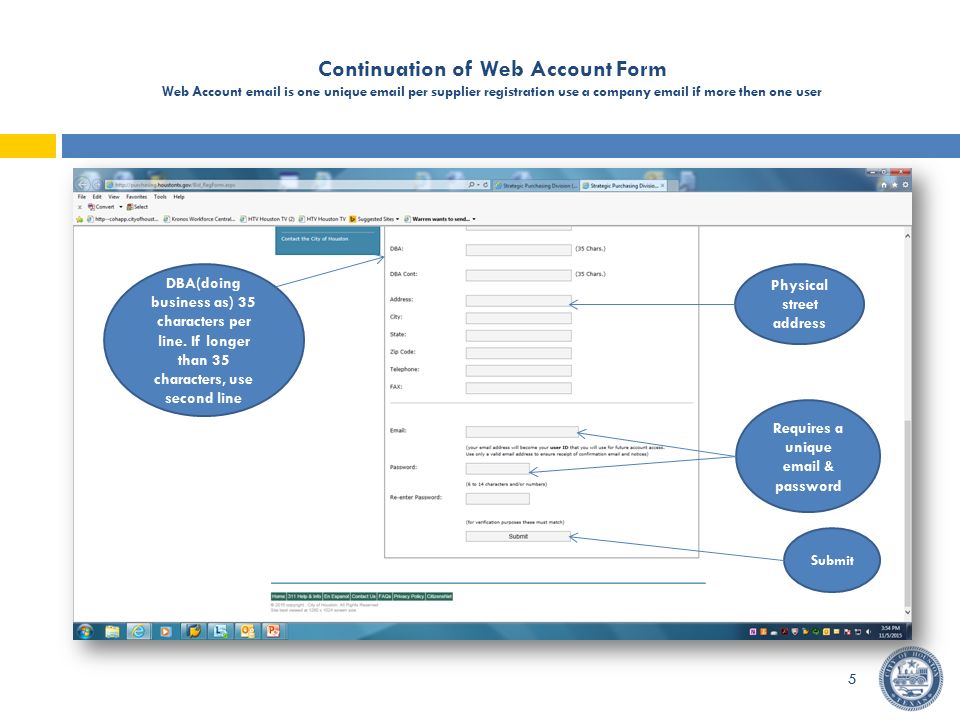960x720 pixels.
Task: Click the taskbar clock showing 3:54 PM
Action: tap(890, 632)
